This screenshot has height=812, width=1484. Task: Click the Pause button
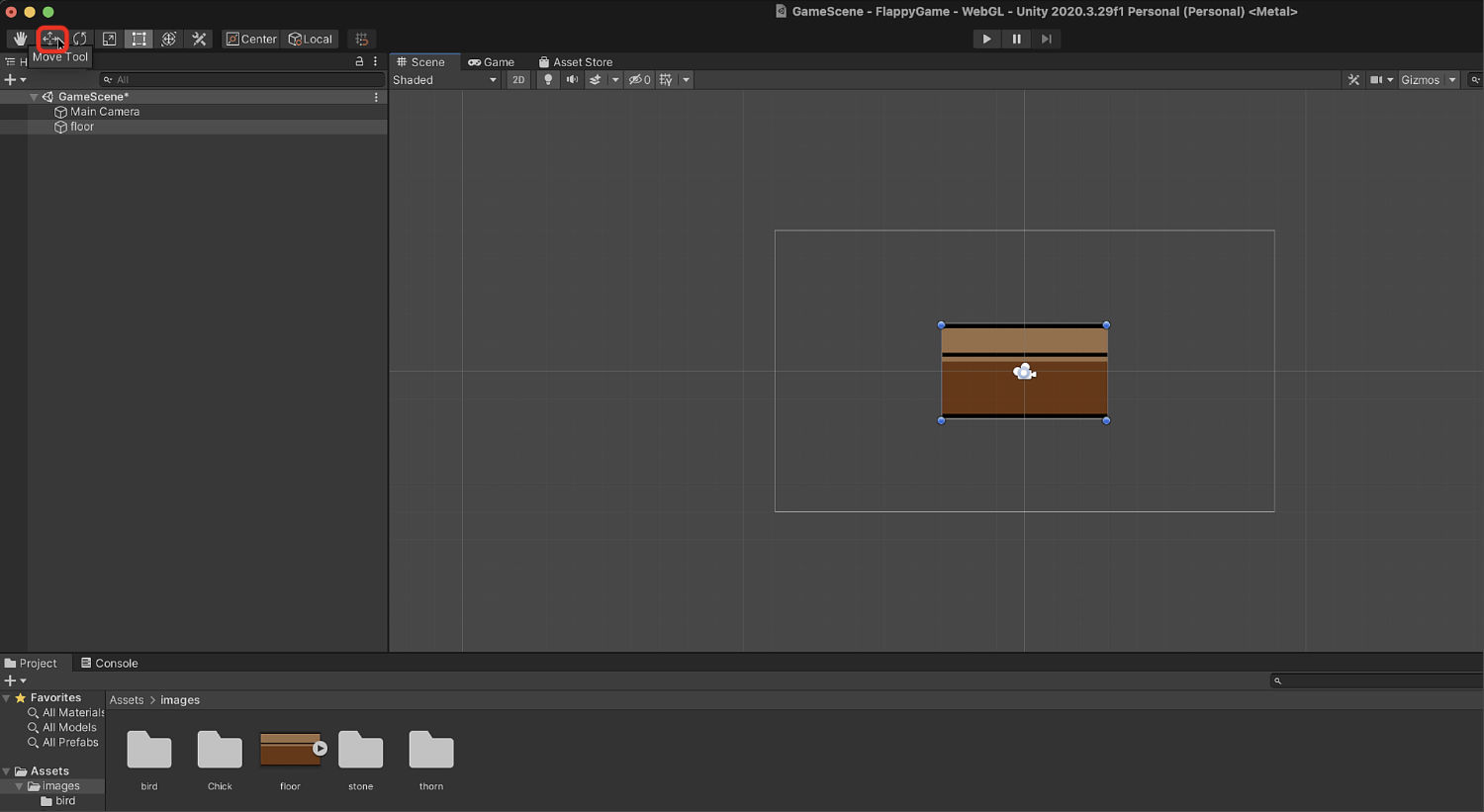pos(1016,39)
